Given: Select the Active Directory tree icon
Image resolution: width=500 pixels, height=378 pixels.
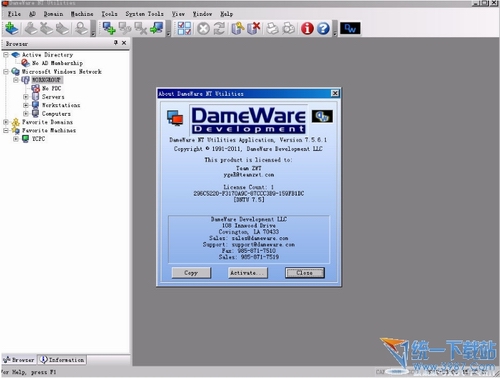Looking at the screenshot, I should click(15, 55).
